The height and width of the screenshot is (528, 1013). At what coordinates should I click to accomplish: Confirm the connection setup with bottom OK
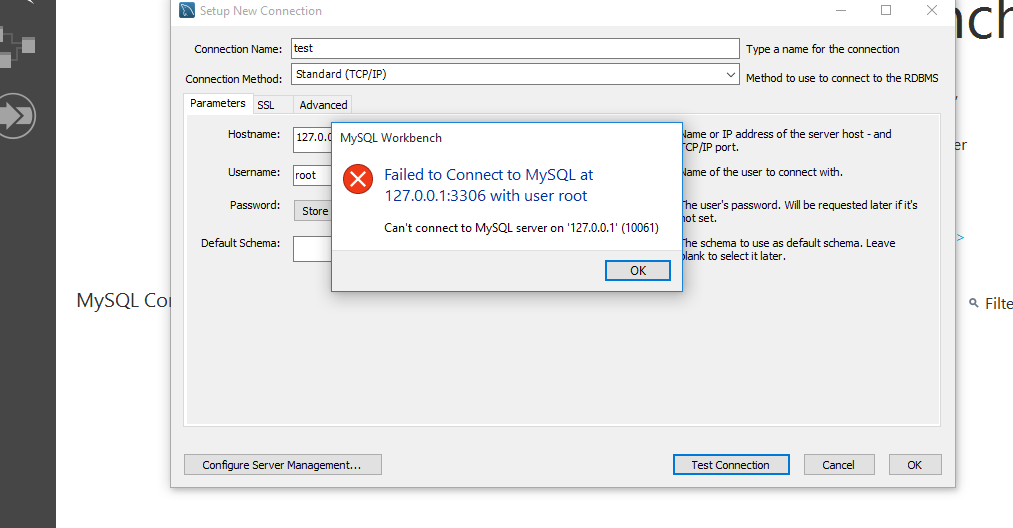click(x=914, y=465)
